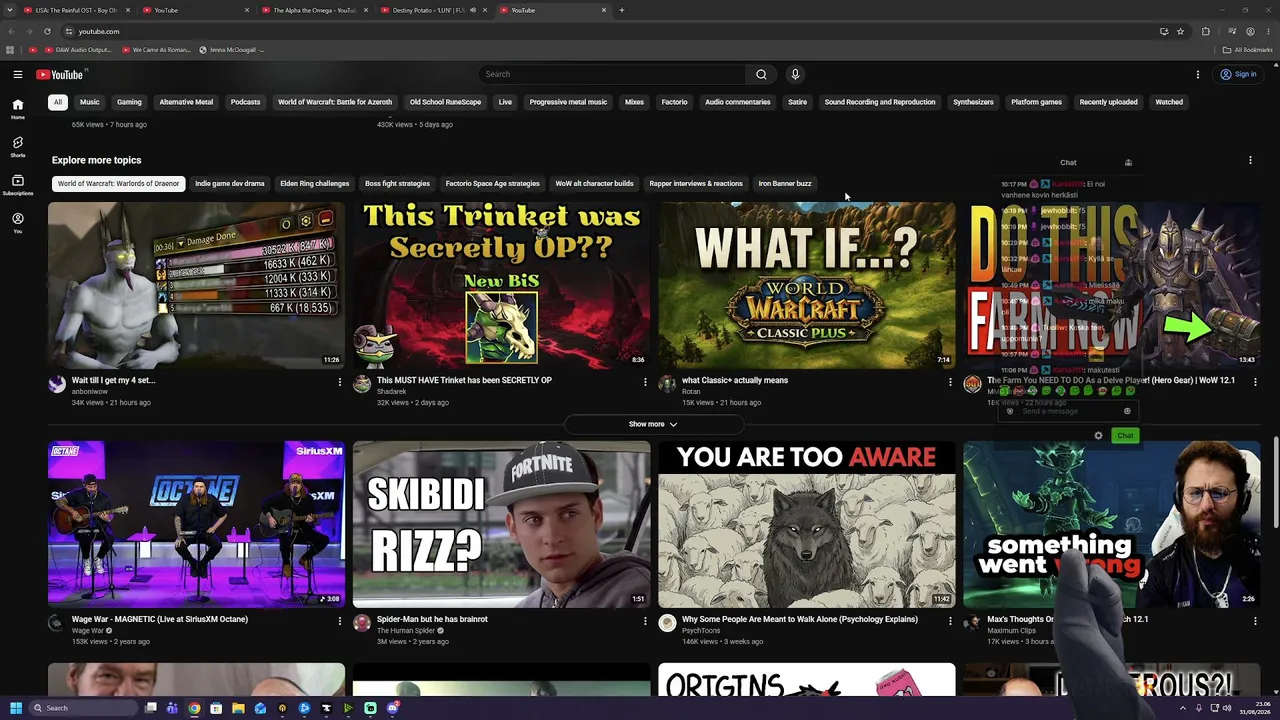The height and width of the screenshot is (720, 1280).
Task: Choose the Elden Ring challenges topic
Action: tap(315, 184)
